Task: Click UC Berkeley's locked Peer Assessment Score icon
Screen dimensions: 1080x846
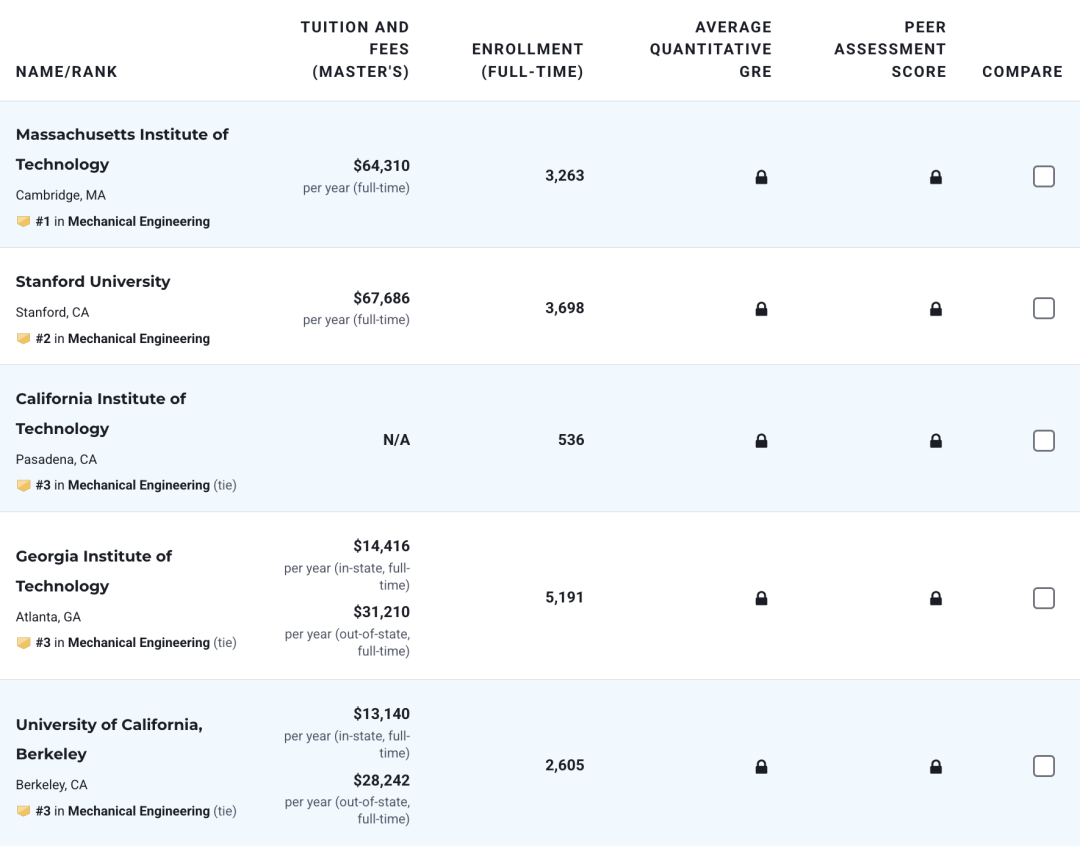Action: pyautogui.click(x=935, y=766)
